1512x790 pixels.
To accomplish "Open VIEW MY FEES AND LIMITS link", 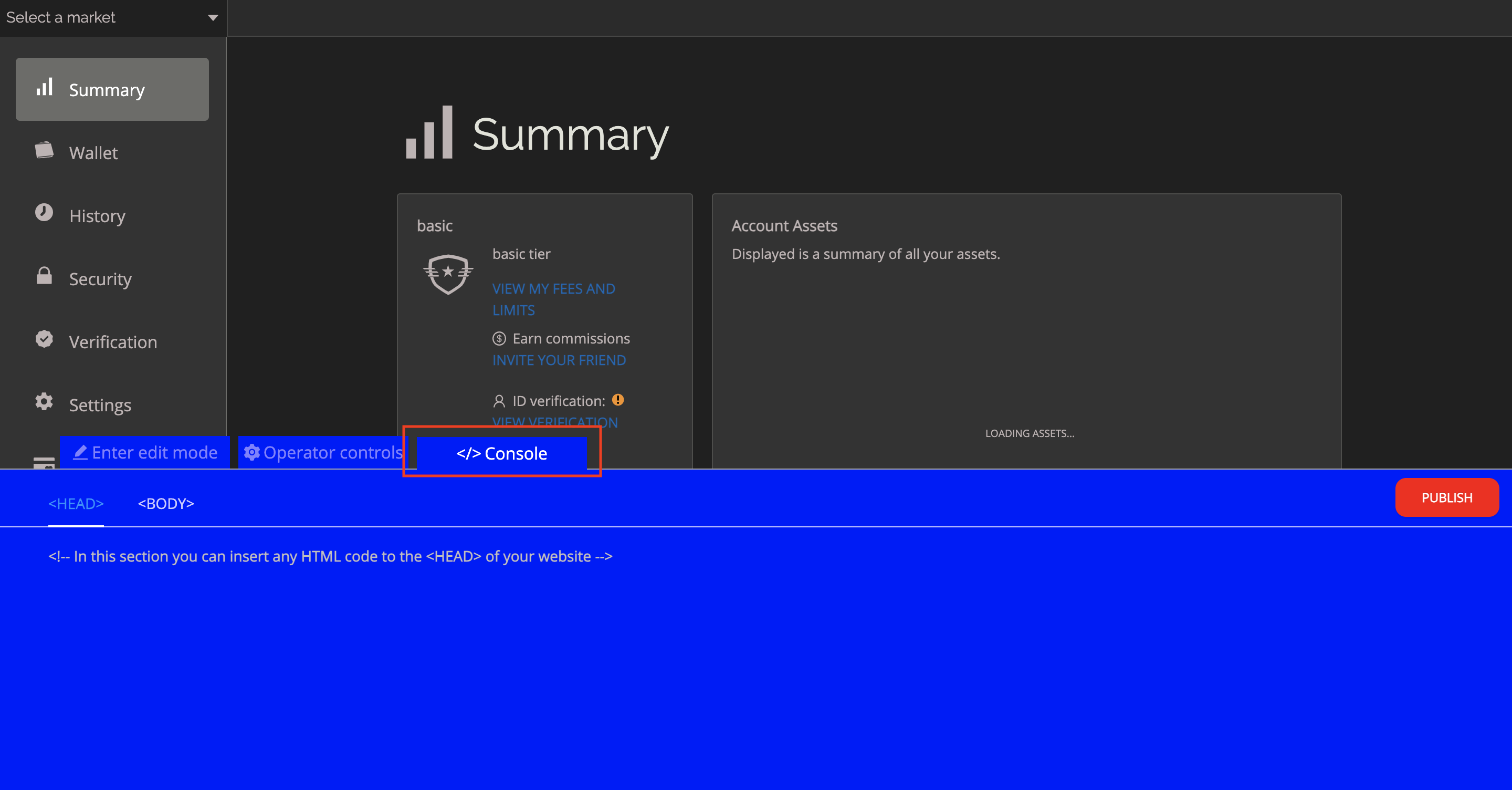I will pos(553,299).
